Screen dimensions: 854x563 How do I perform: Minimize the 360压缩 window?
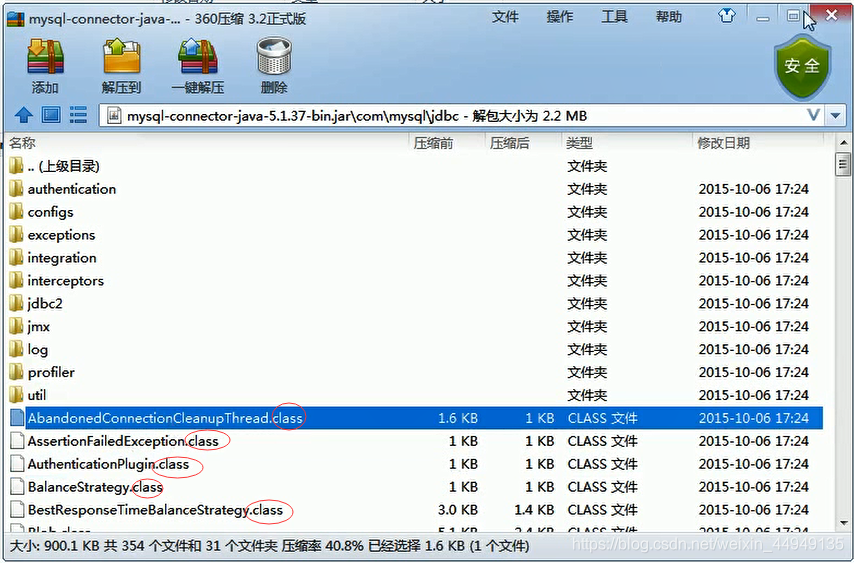click(763, 18)
